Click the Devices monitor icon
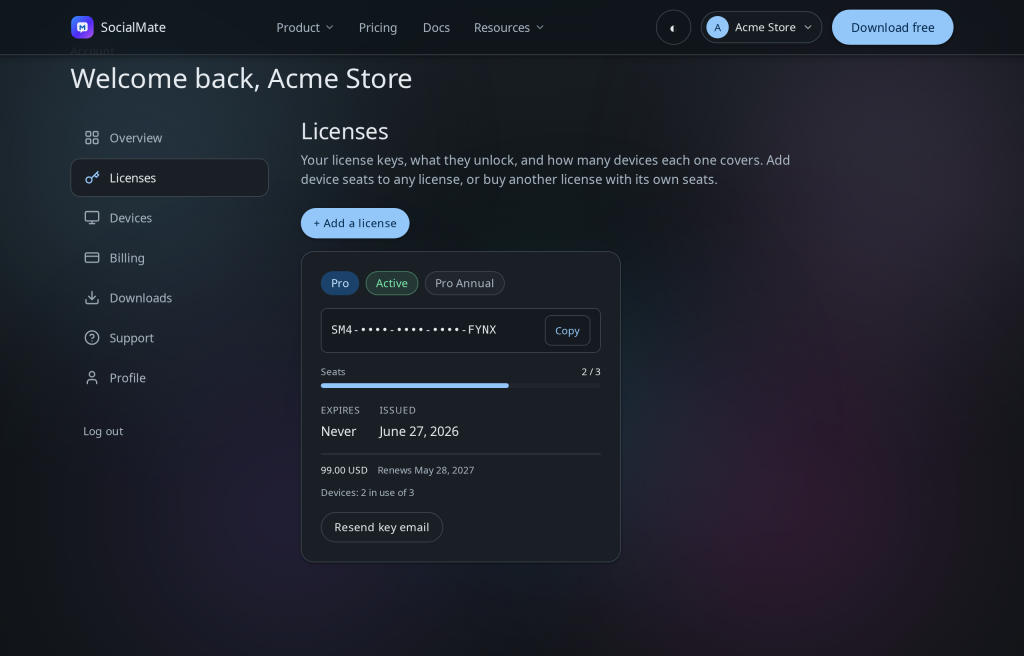1024x656 pixels. (x=92, y=218)
